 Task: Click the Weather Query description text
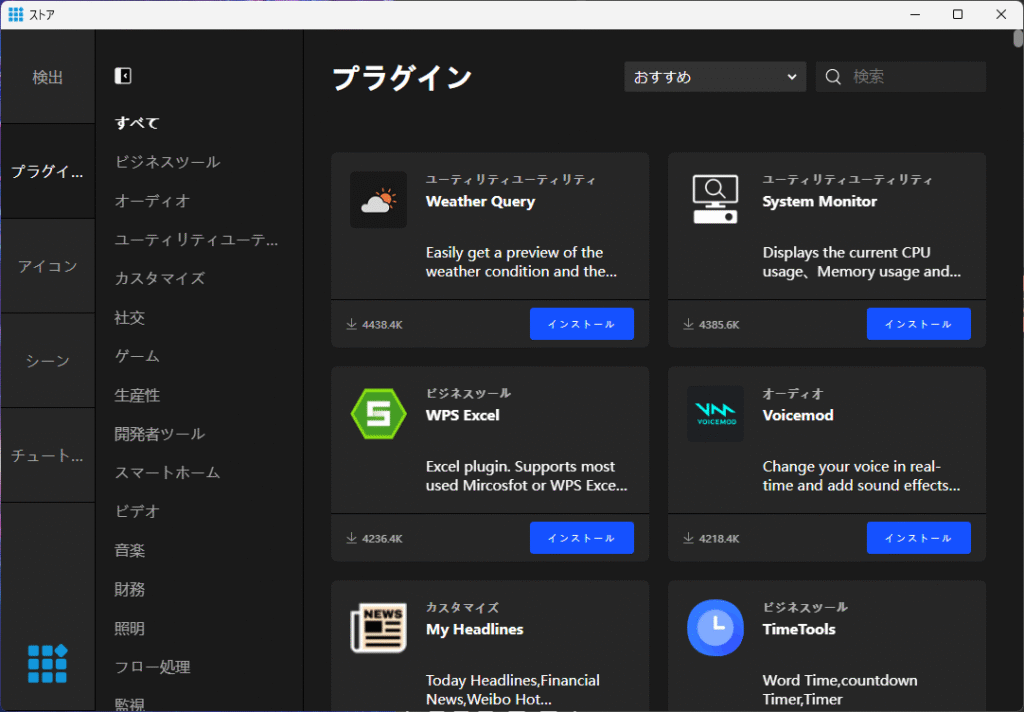pyautogui.click(x=521, y=262)
